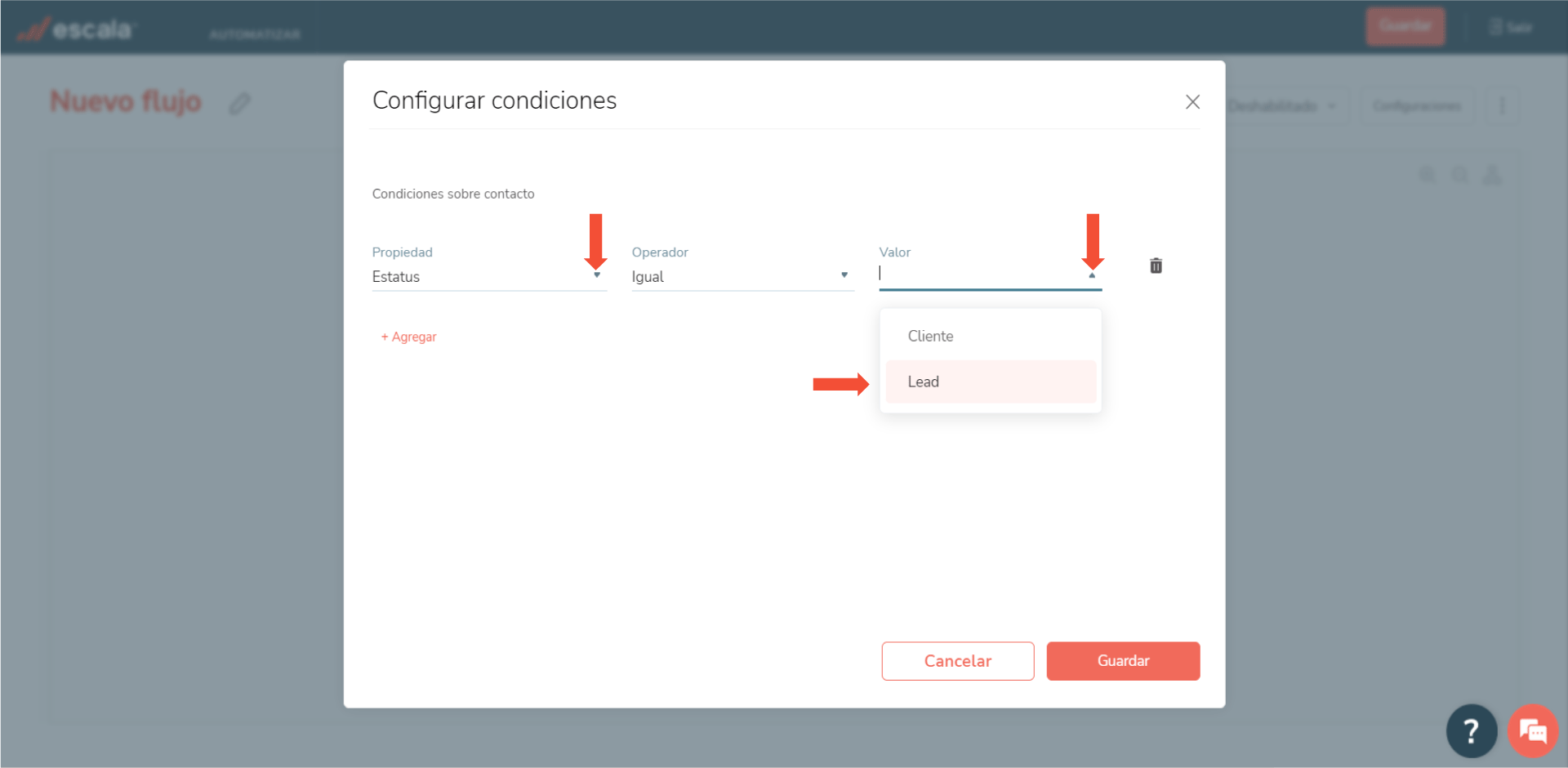Click the Escala logo in header
1568x768 pixels.
pos(78,29)
